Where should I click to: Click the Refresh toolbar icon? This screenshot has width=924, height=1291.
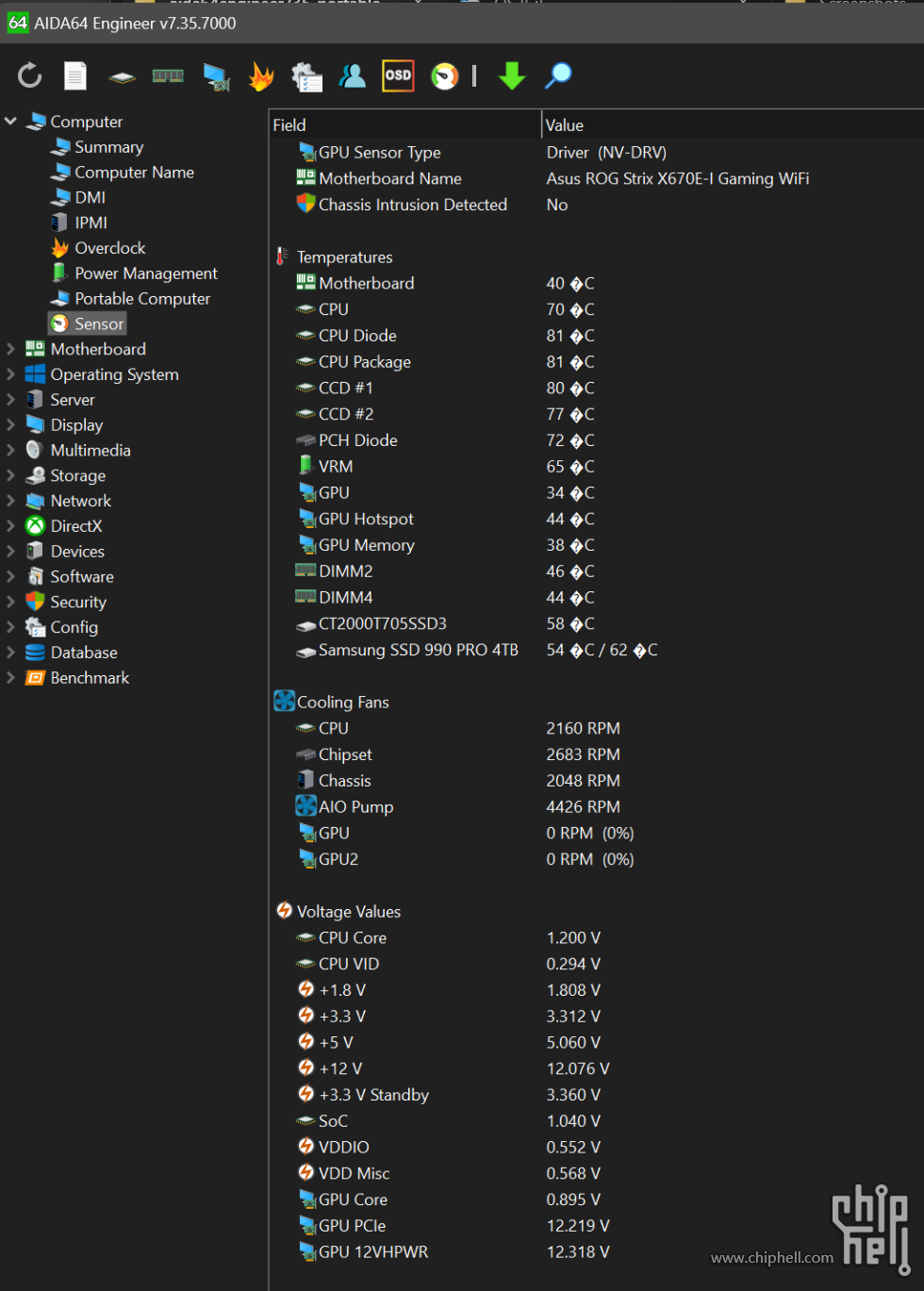pos(30,75)
